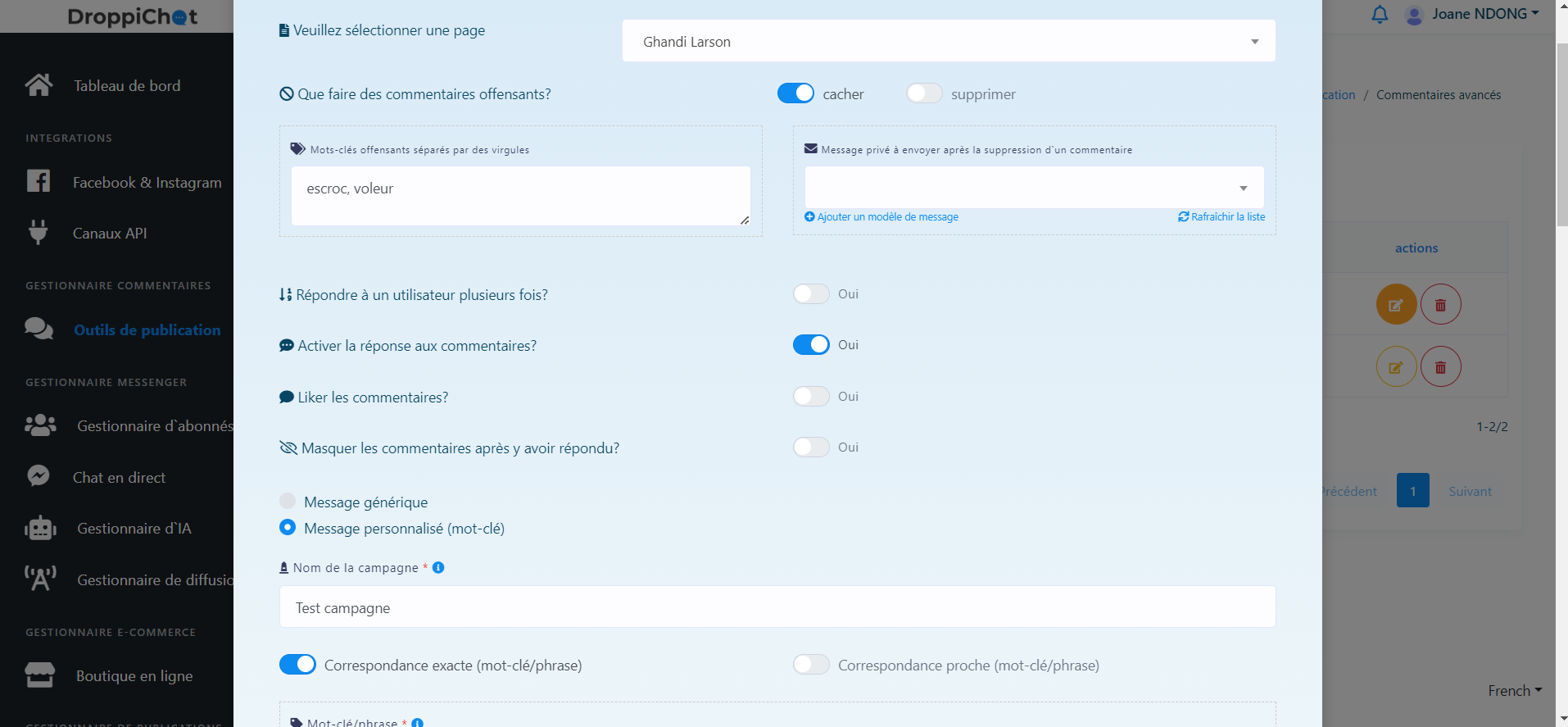Image resolution: width=1568 pixels, height=727 pixels.
Task: Click the Nom de la campagne input field
Action: click(x=777, y=607)
